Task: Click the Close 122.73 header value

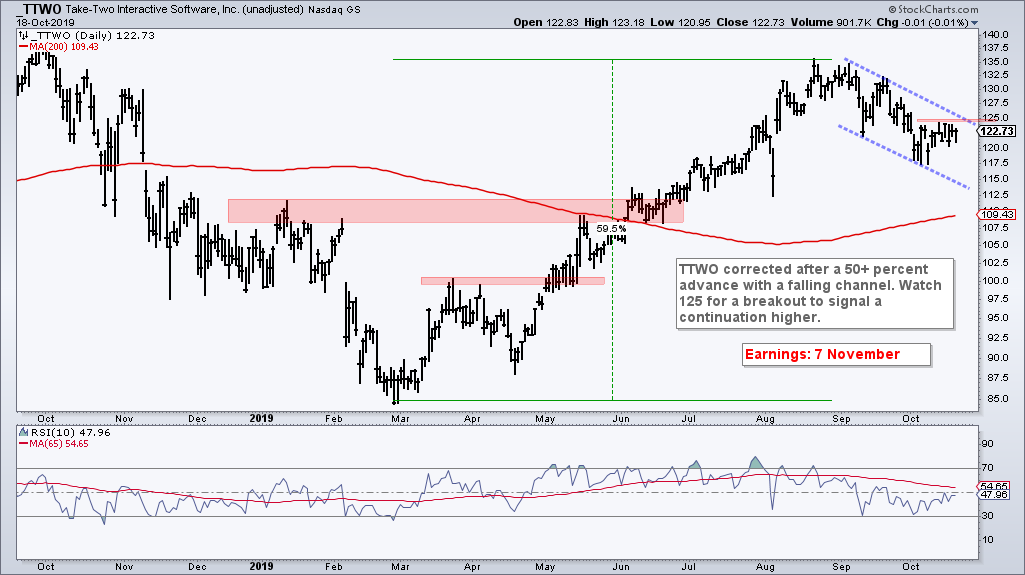Action: point(750,22)
